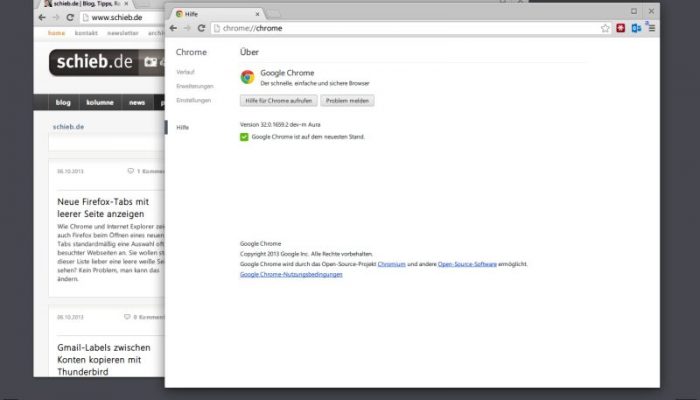Click the blue Outlook extension icon

[636, 28]
